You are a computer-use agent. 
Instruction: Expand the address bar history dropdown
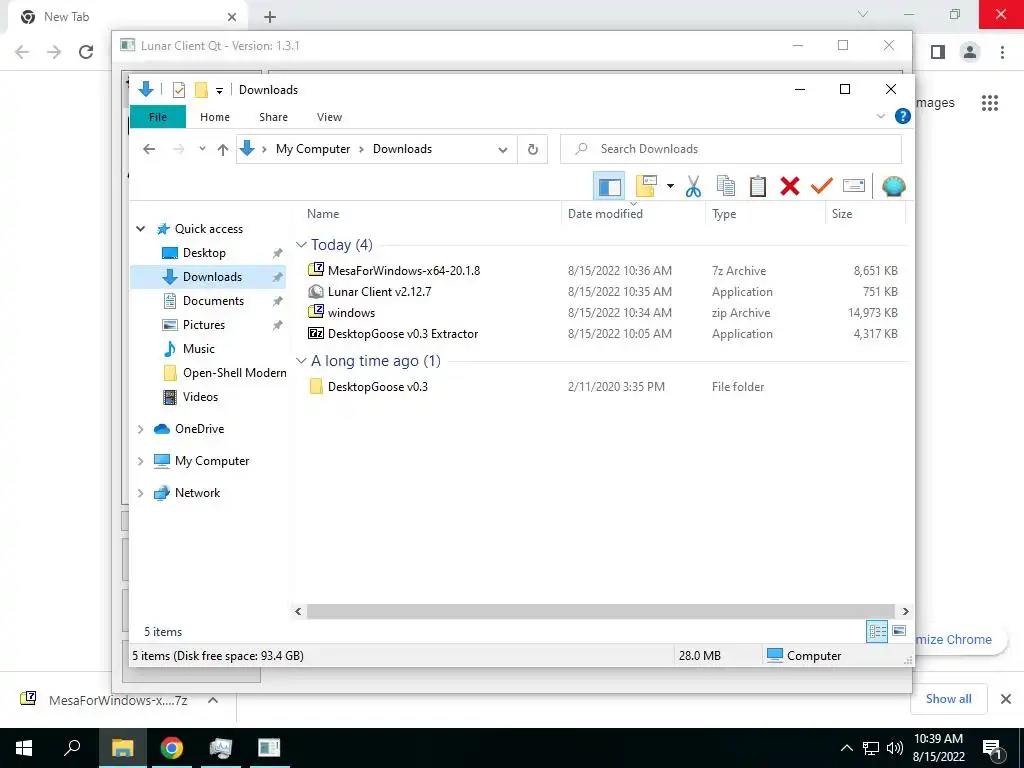[x=502, y=150]
